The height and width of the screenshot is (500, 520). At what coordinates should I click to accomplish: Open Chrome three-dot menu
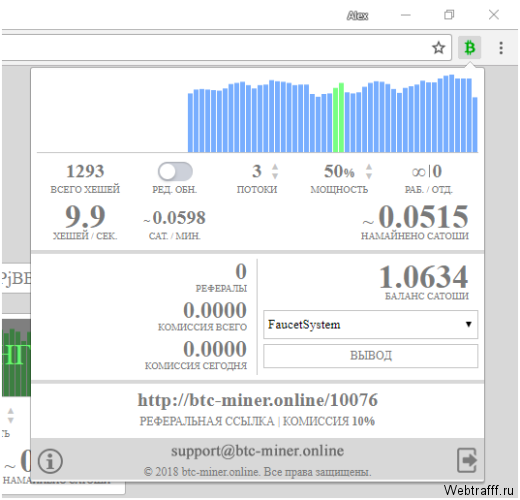coord(501,48)
